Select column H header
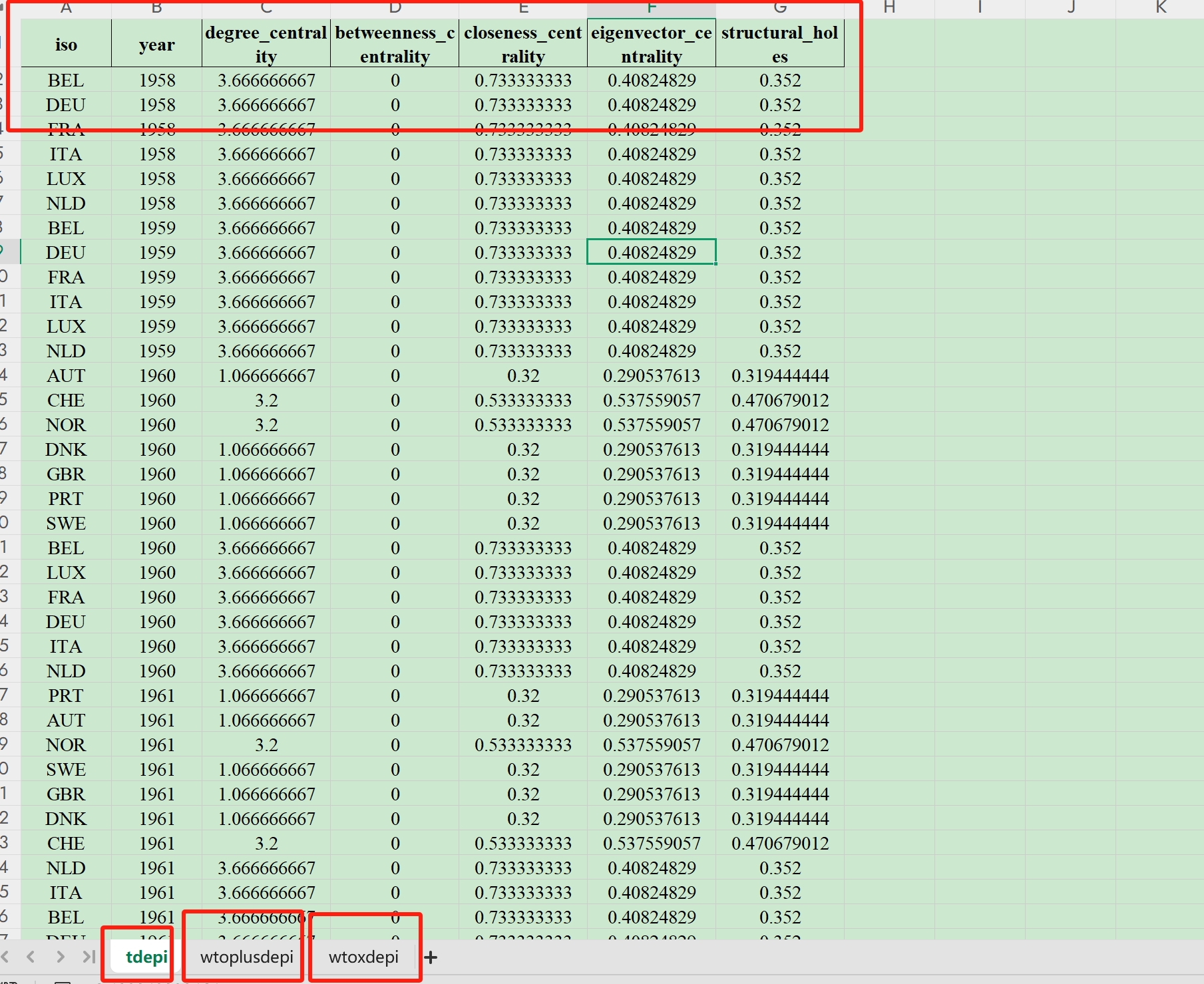 pos(889,8)
